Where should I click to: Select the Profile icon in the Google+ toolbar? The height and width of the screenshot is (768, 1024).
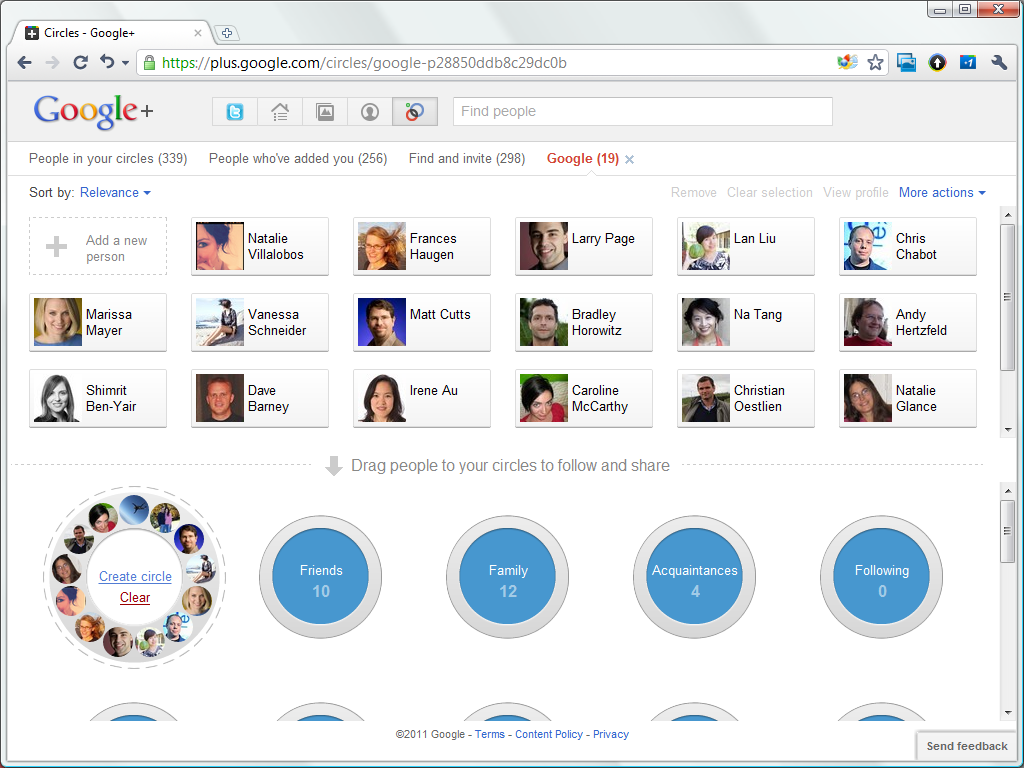click(369, 111)
